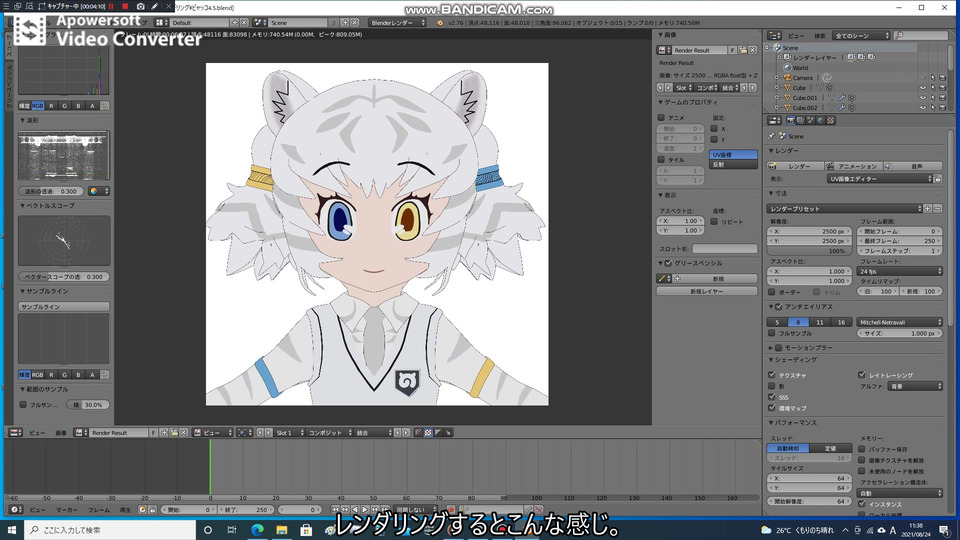This screenshot has width=960, height=540.
Task: Enable the タイル checkbox
Action: tap(661, 160)
